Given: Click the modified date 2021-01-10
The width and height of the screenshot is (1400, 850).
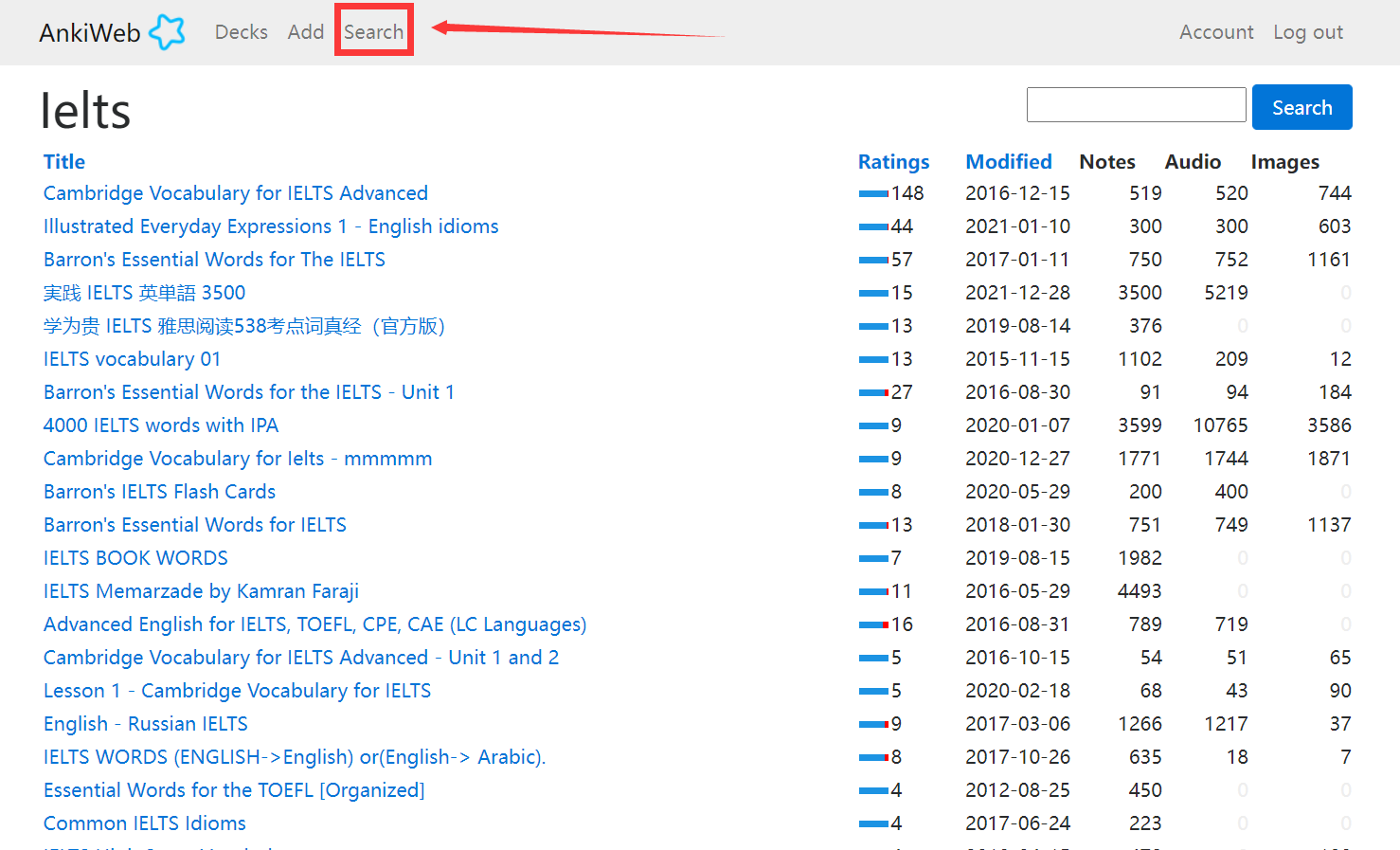Looking at the screenshot, I should (x=1017, y=226).
